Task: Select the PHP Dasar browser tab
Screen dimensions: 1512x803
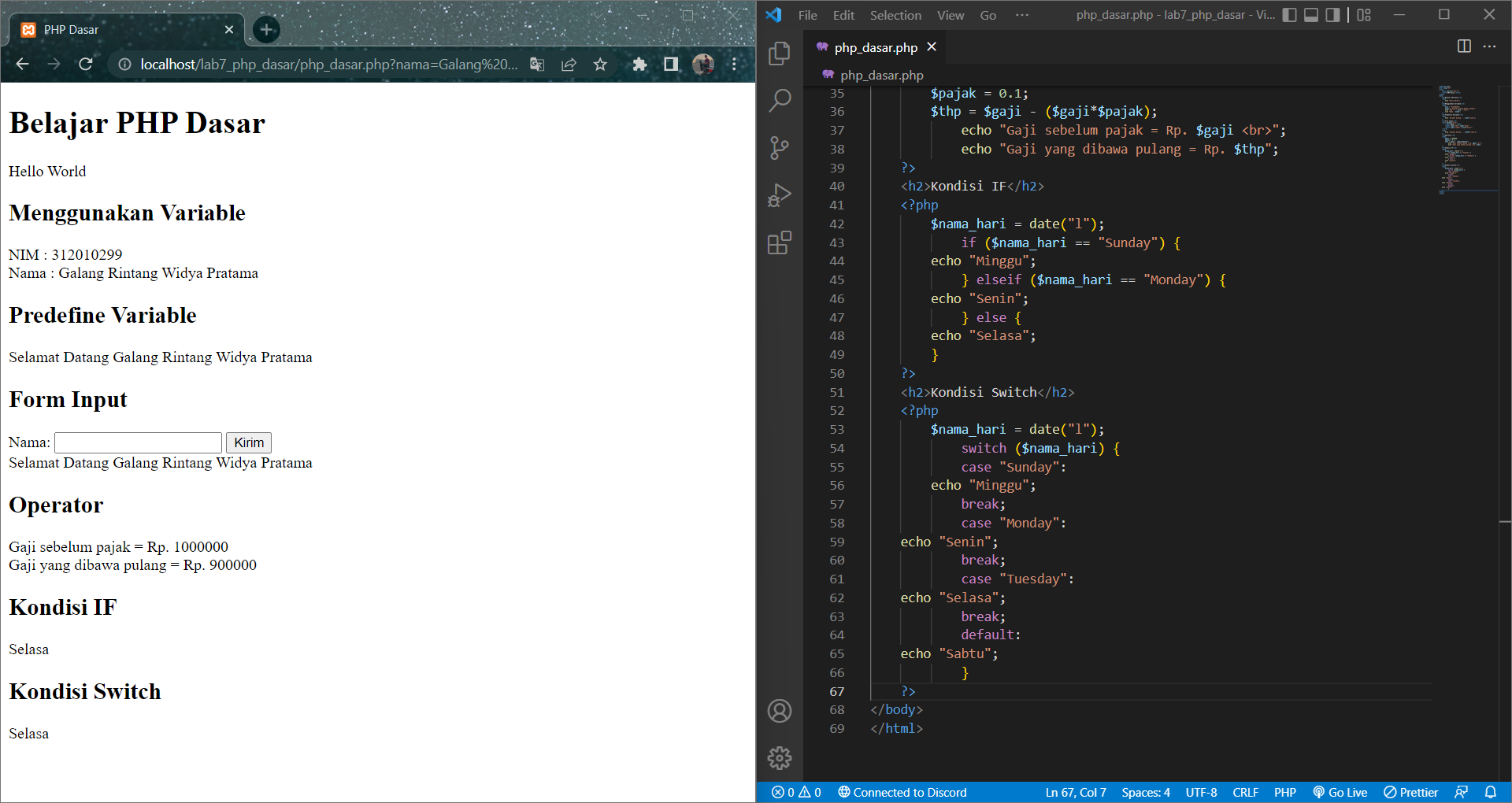Action: 126,30
